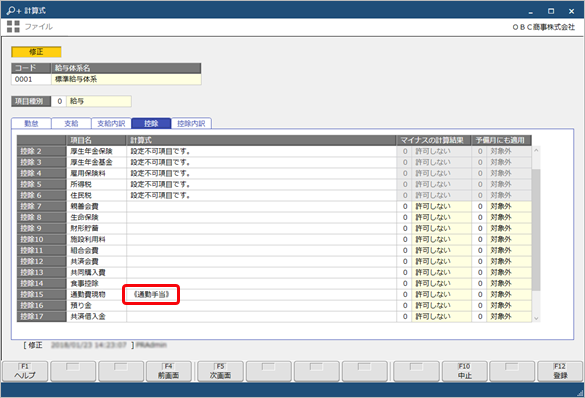Click the コード field showing 0001
This screenshot has height=398, width=585.
coord(31,79)
